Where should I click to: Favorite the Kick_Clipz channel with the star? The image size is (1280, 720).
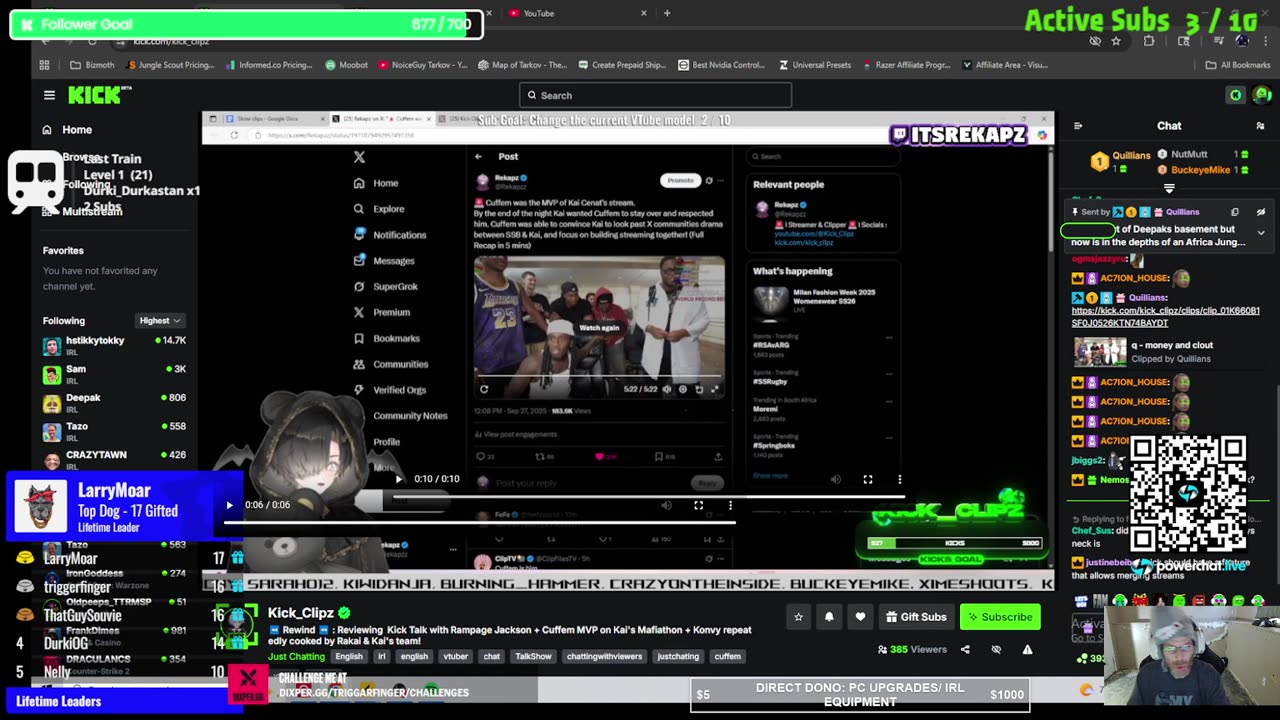(798, 617)
